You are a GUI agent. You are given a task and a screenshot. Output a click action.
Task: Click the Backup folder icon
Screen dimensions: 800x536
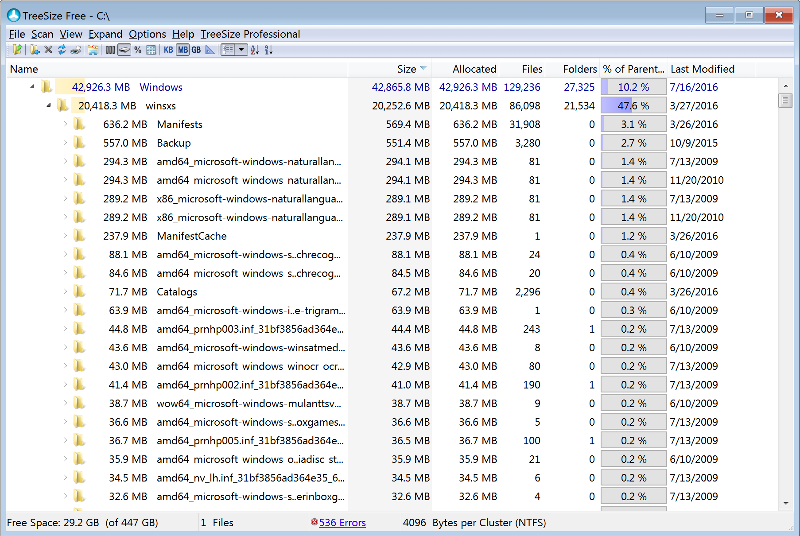(x=79, y=143)
